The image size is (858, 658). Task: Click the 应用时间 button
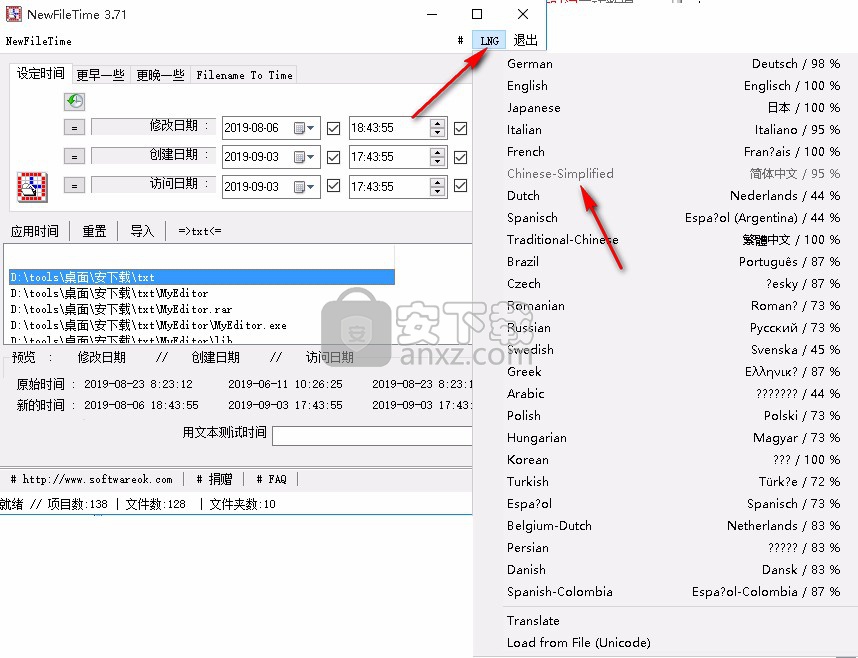35,232
